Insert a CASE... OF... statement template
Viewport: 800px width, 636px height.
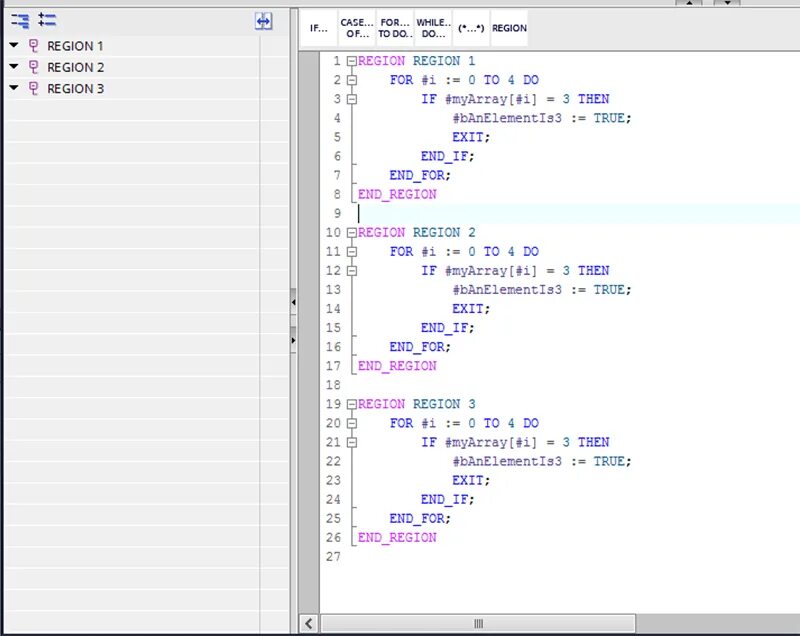click(357, 28)
